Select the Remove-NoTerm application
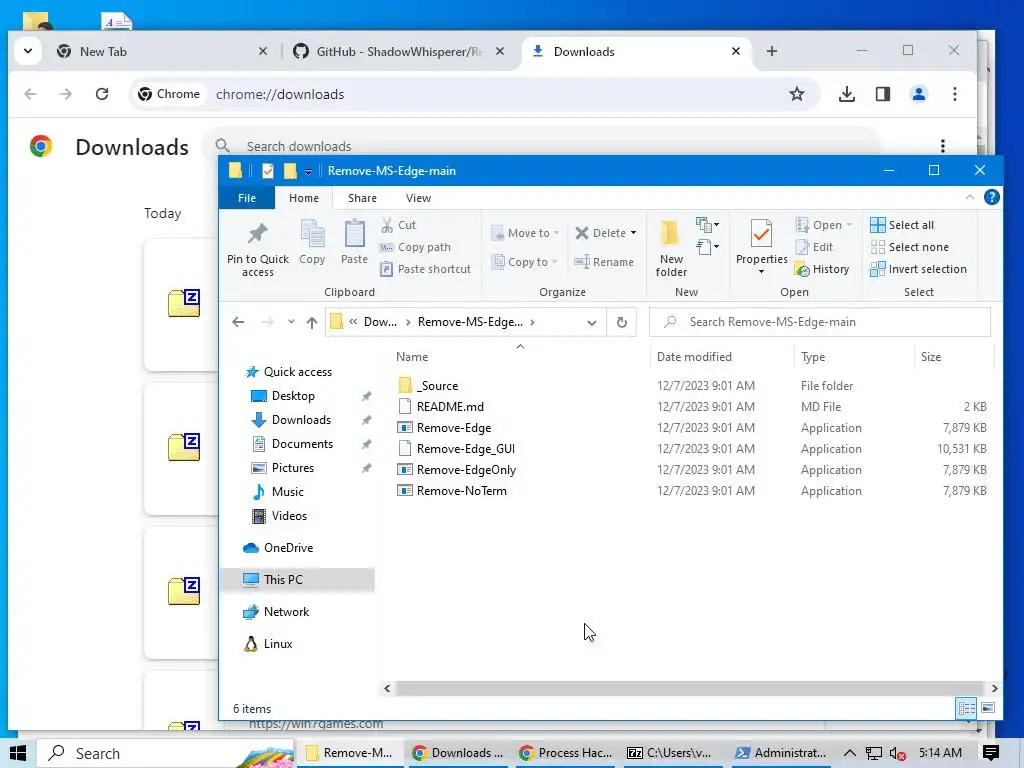 coord(462,490)
